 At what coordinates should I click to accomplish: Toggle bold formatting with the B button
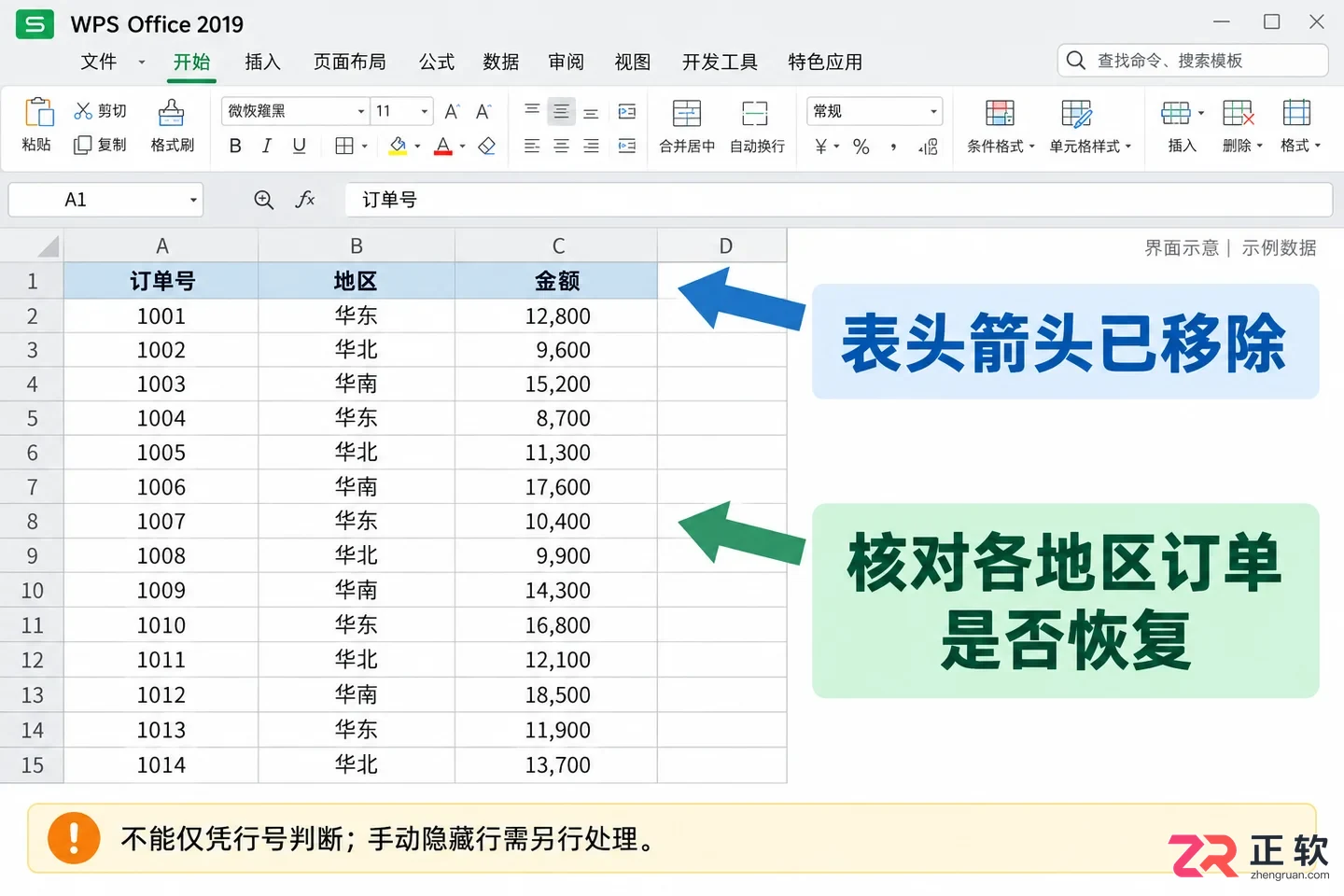(x=235, y=147)
